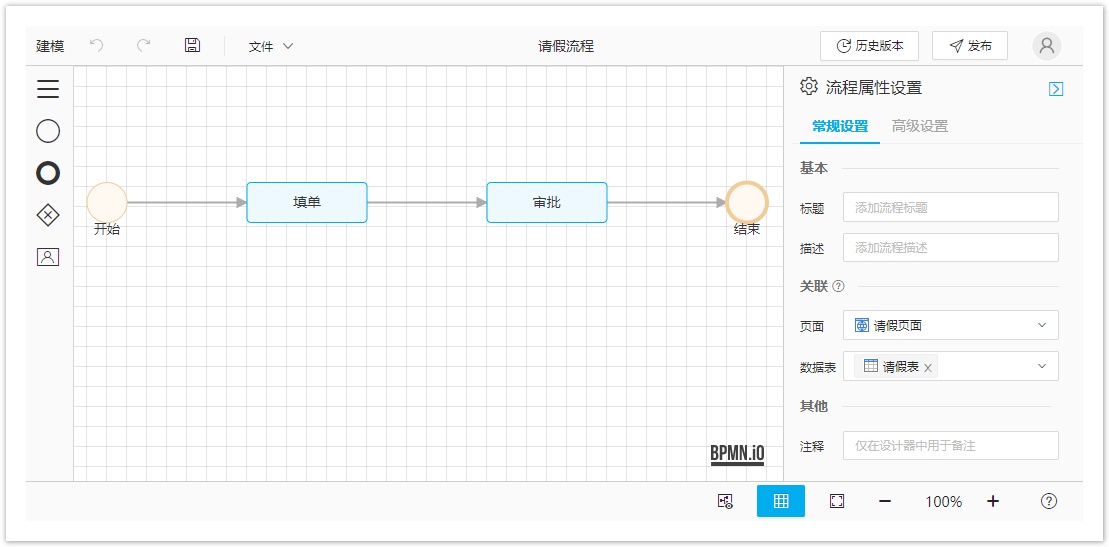1109x547 pixels.
Task: Click the arrow connecting 审批 to 结束
Action: [666, 202]
